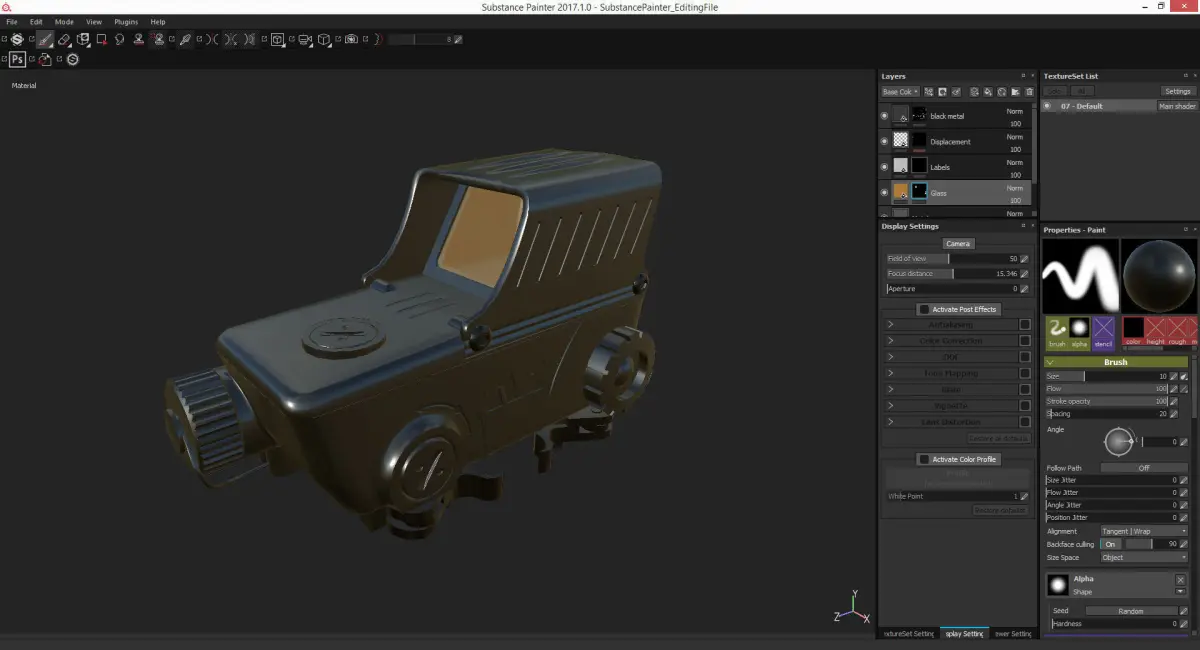Open the Base Color channel dropdown
Image resolution: width=1200 pixels, height=650 pixels.
click(x=900, y=92)
